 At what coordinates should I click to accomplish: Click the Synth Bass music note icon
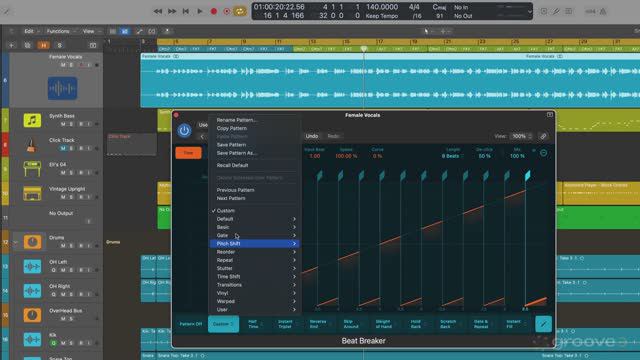32,120
